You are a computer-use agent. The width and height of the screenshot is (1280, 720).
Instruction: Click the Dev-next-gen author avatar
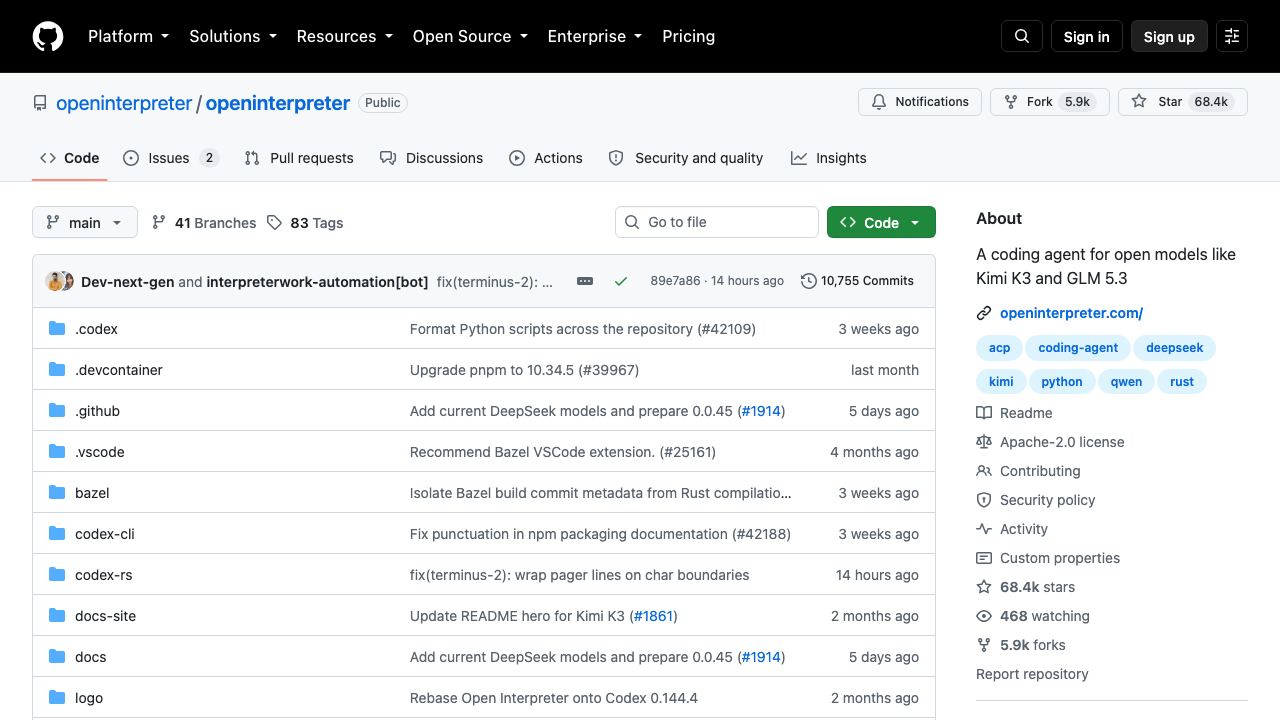pyautogui.click(x=55, y=281)
